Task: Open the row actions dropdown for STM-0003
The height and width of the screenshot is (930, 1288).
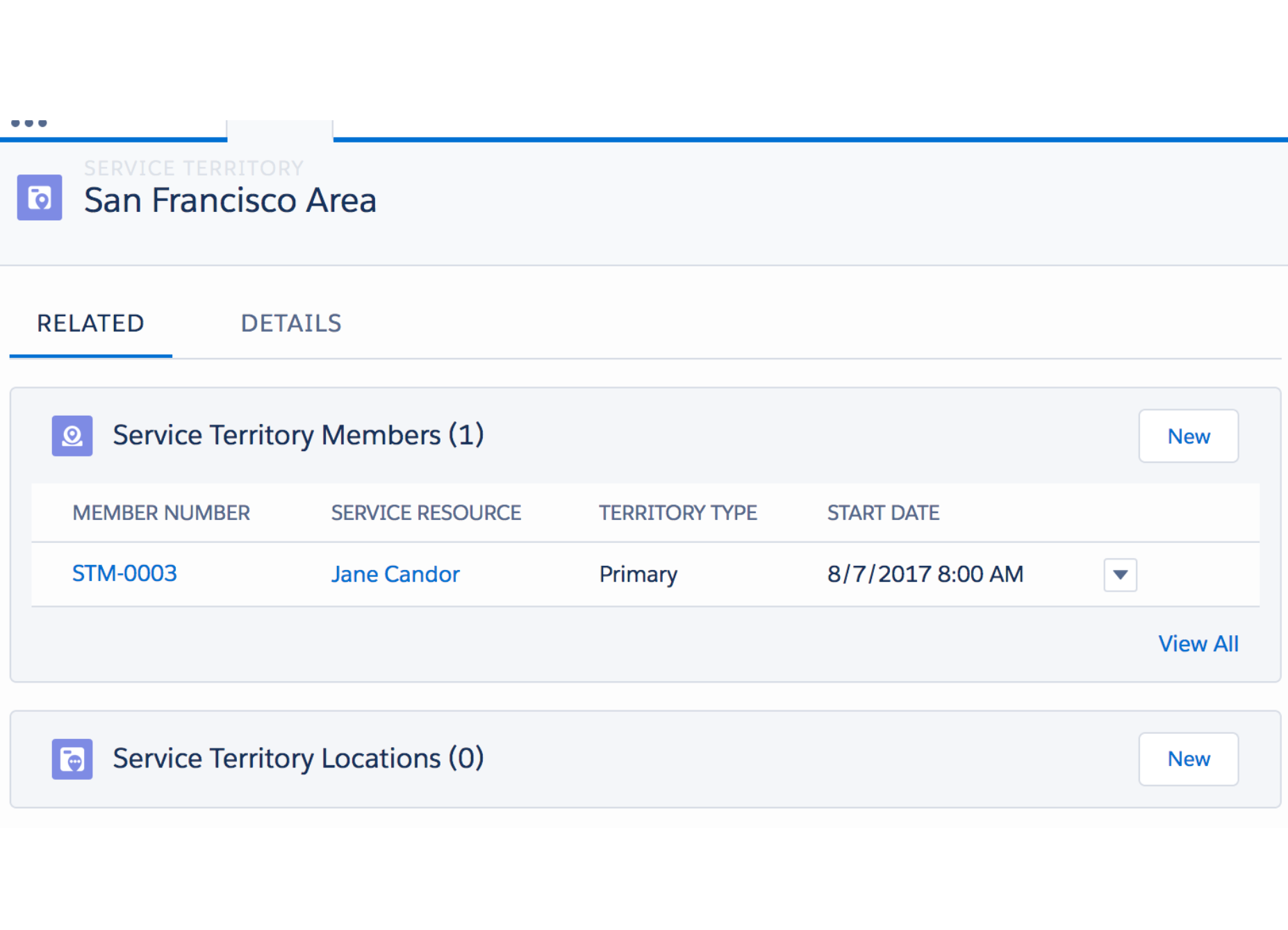Action: click(x=1120, y=575)
